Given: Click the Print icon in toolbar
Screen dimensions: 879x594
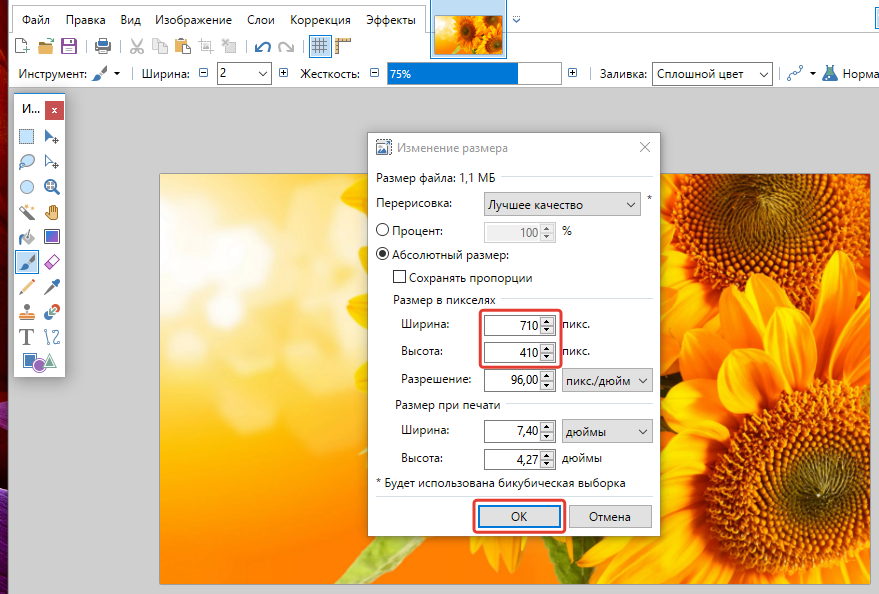Looking at the screenshot, I should pyautogui.click(x=103, y=46).
